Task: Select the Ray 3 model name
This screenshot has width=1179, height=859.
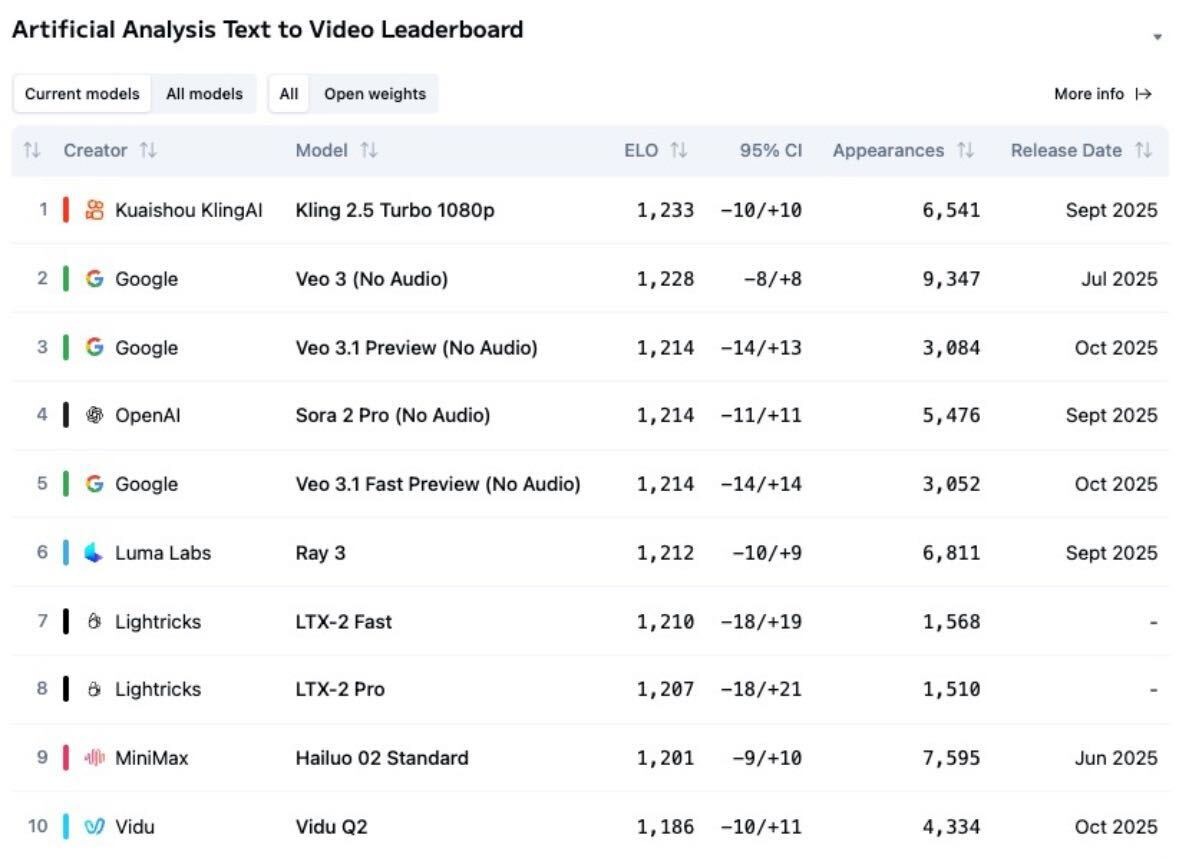Action: [x=320, y=553]
